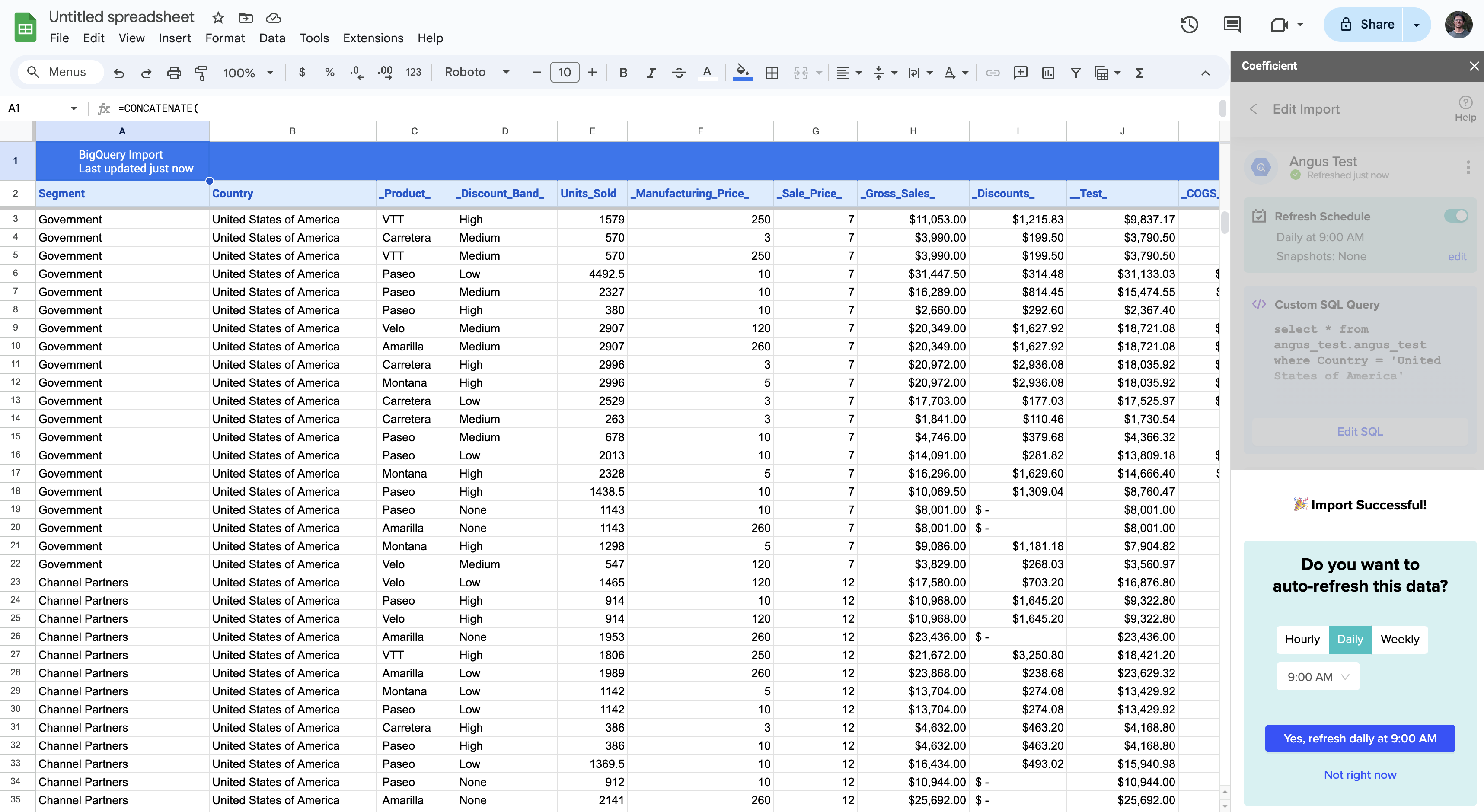
Task: Open Google Sheets home icon
Action: (x=25, y=27)
